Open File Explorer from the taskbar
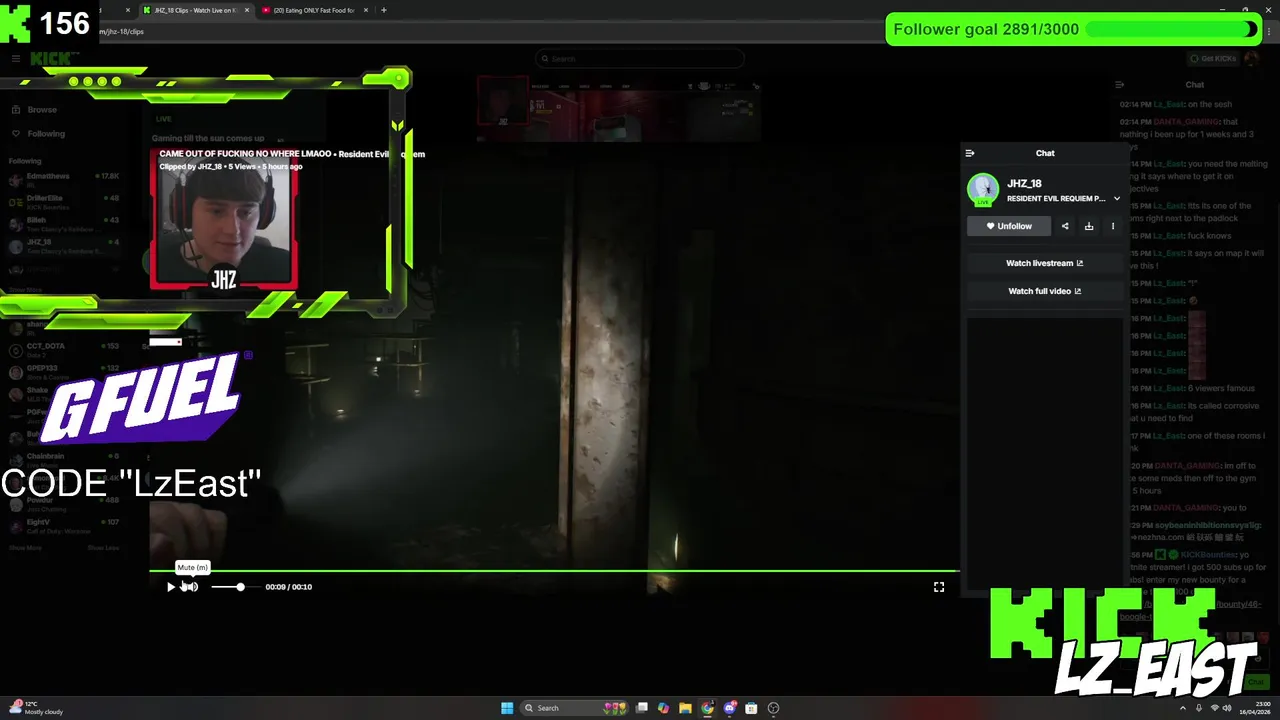The height and width of the screenshot is (720, 1280). (685, 708)
